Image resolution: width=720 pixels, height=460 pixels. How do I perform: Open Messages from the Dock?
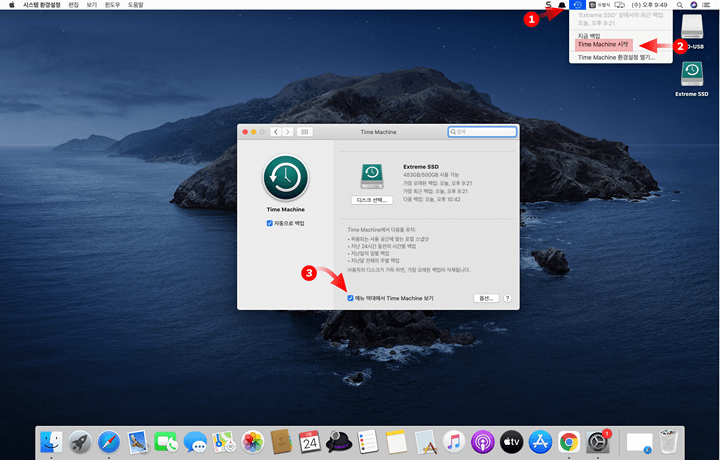coord(195,442)
